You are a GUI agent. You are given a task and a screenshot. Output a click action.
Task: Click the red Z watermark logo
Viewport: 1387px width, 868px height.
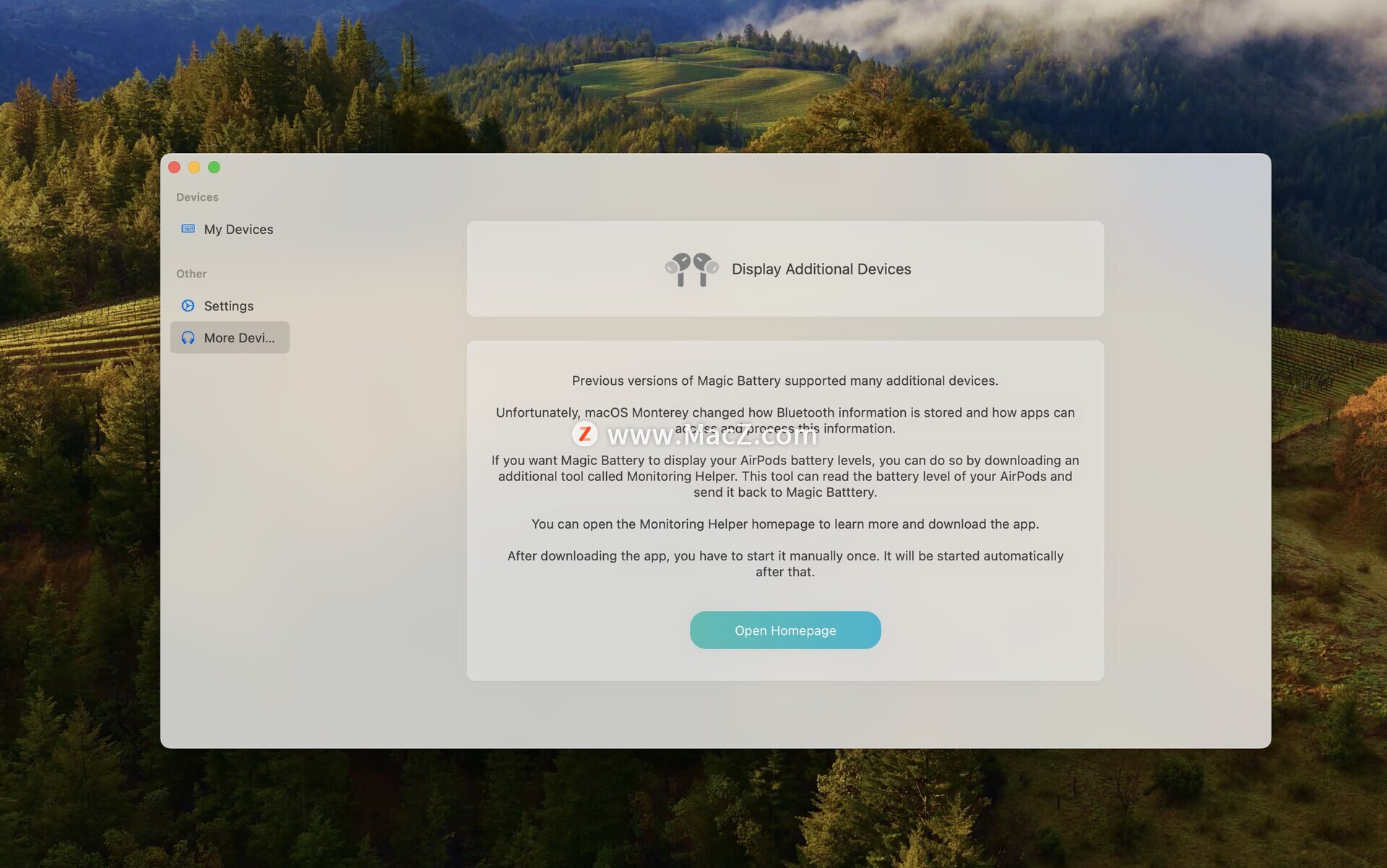tap(584, 434)
